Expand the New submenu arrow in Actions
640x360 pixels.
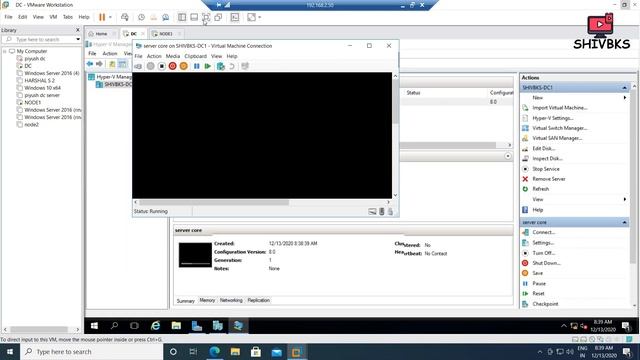pyautogui.click(x=624, y=98)
